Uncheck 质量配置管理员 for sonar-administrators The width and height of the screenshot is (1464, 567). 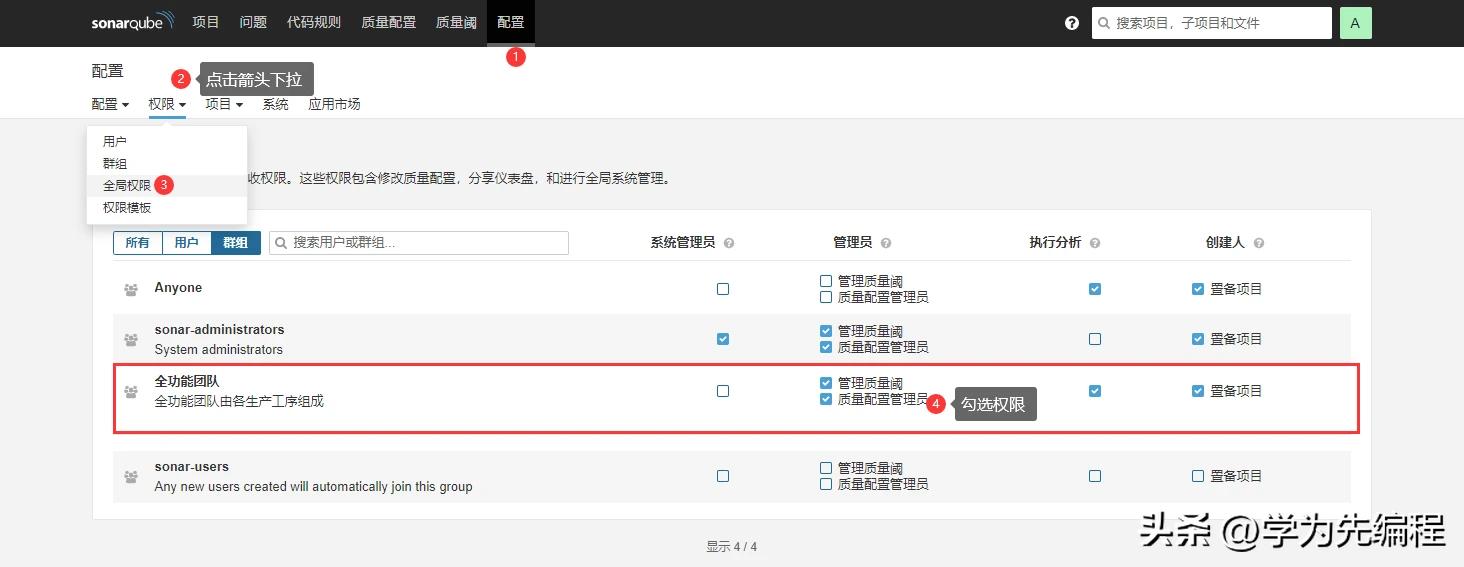(826, 347)
